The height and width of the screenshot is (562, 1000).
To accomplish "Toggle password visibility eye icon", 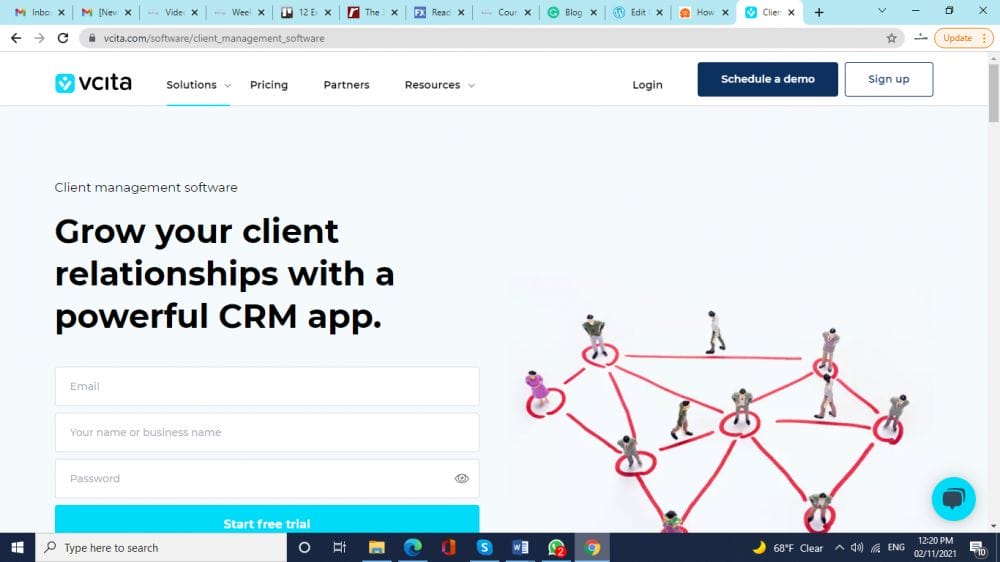I will coord(461,479).
